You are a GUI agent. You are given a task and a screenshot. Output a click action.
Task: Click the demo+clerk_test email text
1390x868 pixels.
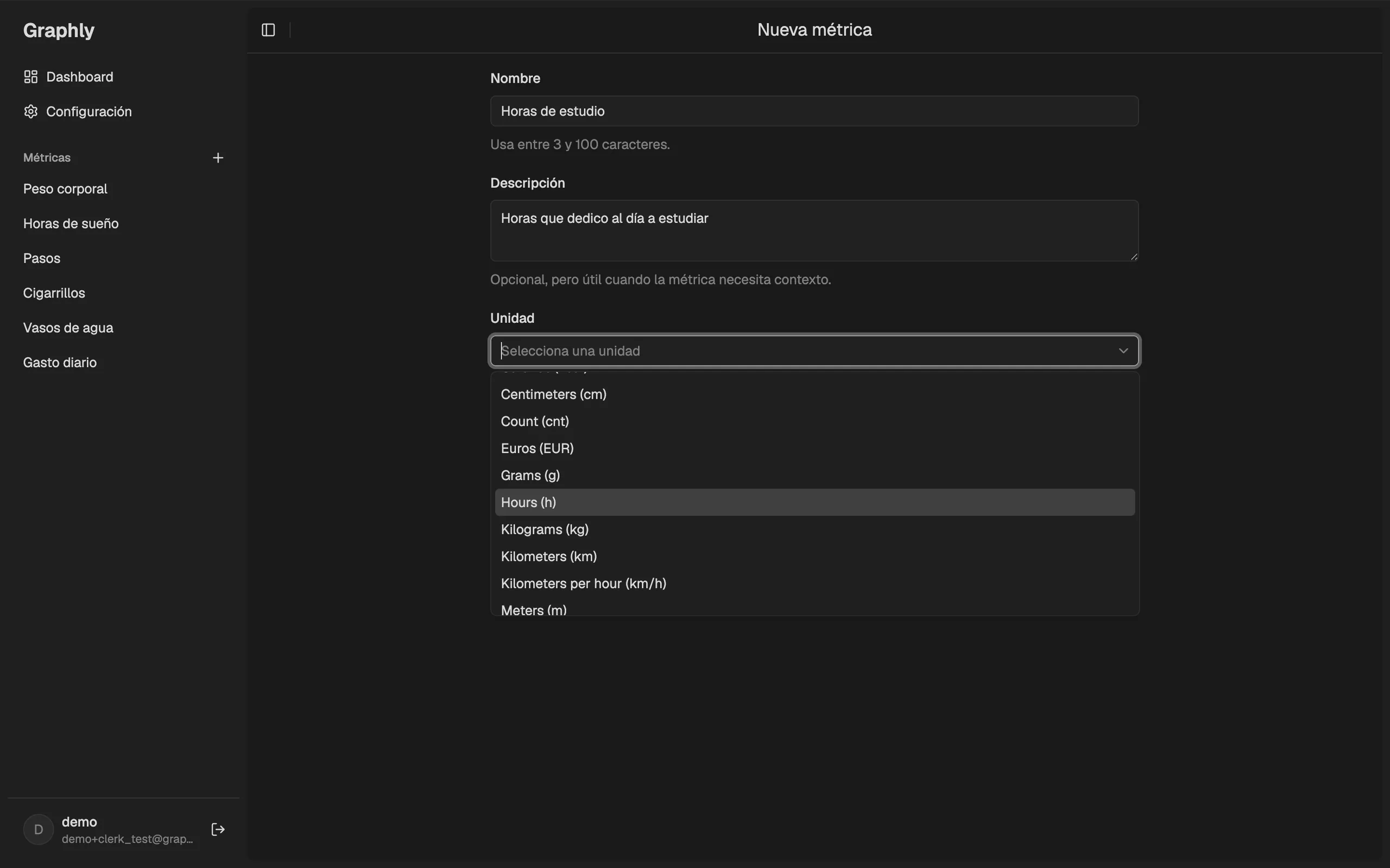coord(128,839)
